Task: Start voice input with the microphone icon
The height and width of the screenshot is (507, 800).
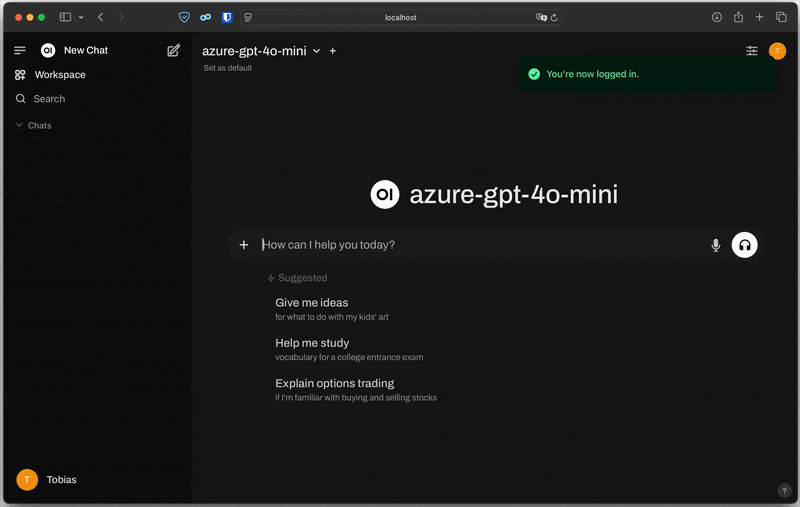Action: tap(716, 245)
